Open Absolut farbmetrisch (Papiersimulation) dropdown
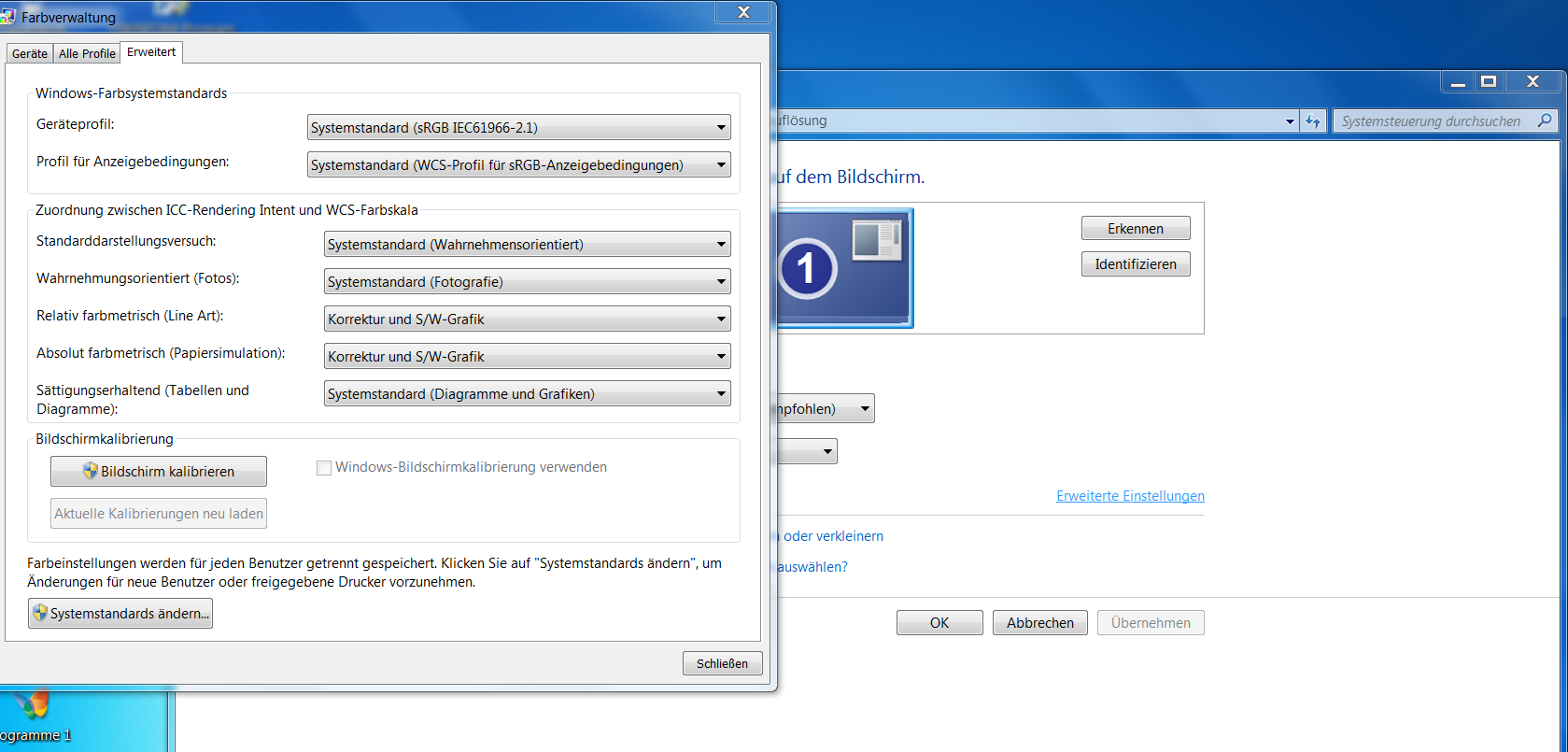This screenshot has height=752, width=1568. coord(527,356)
